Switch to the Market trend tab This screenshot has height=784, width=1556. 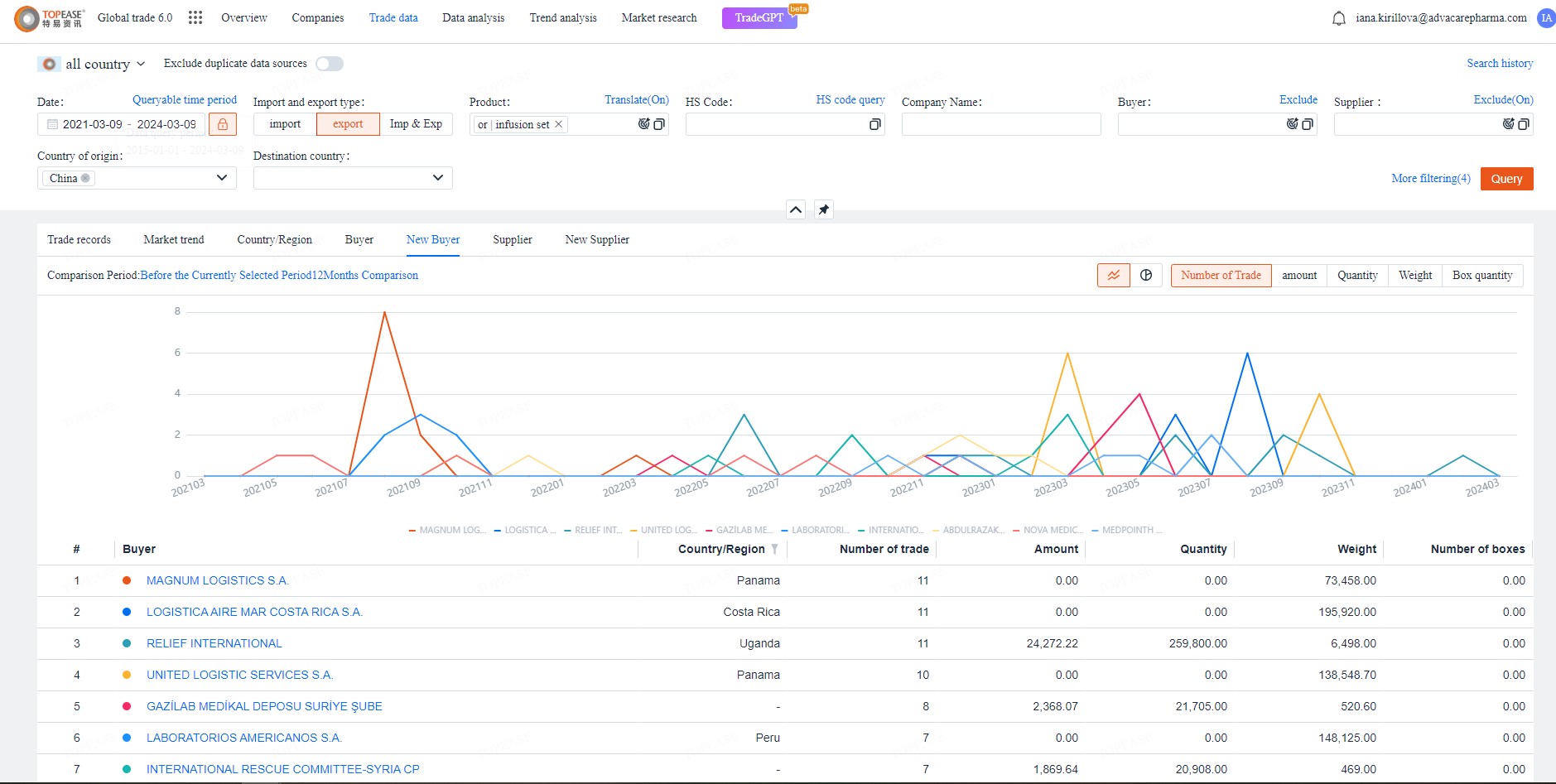pyautogui.click(x=174, y=240)
